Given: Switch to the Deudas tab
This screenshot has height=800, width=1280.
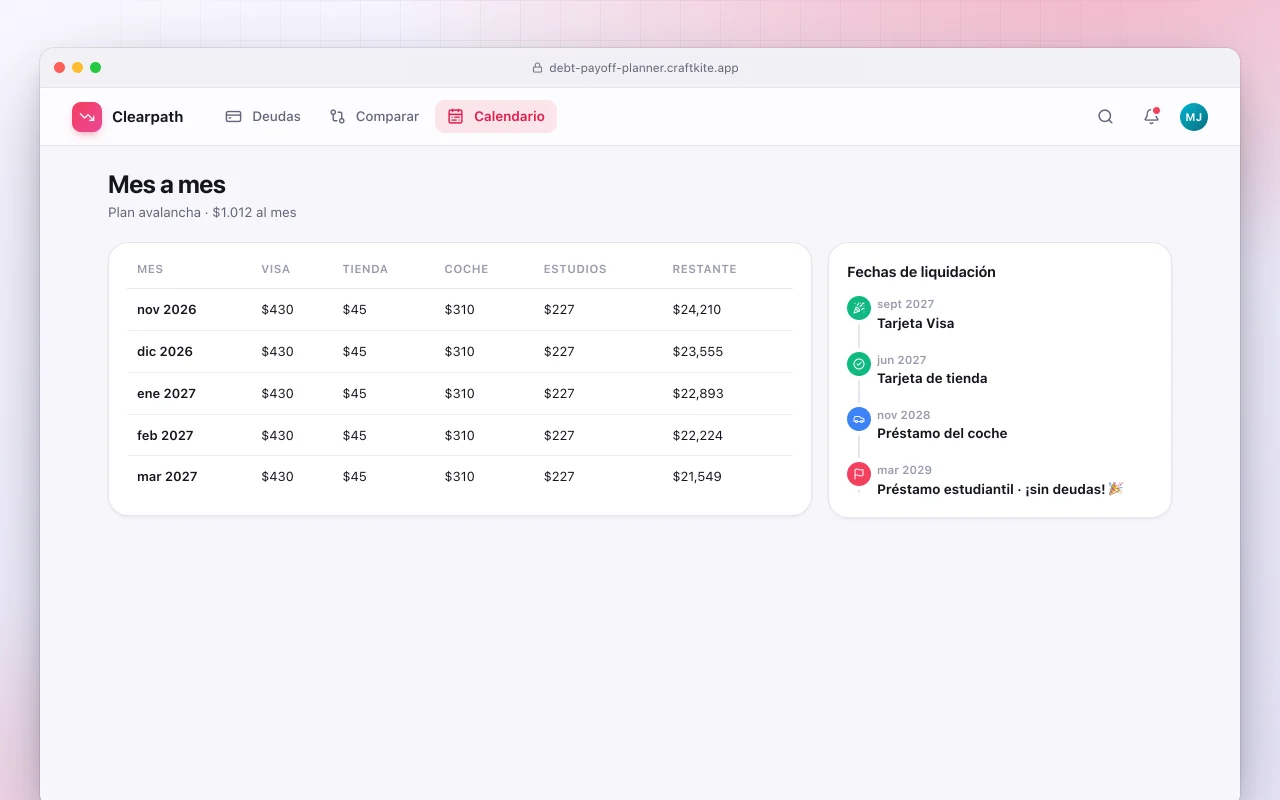Looking at the screenshot, I should [x=263, y=116].
